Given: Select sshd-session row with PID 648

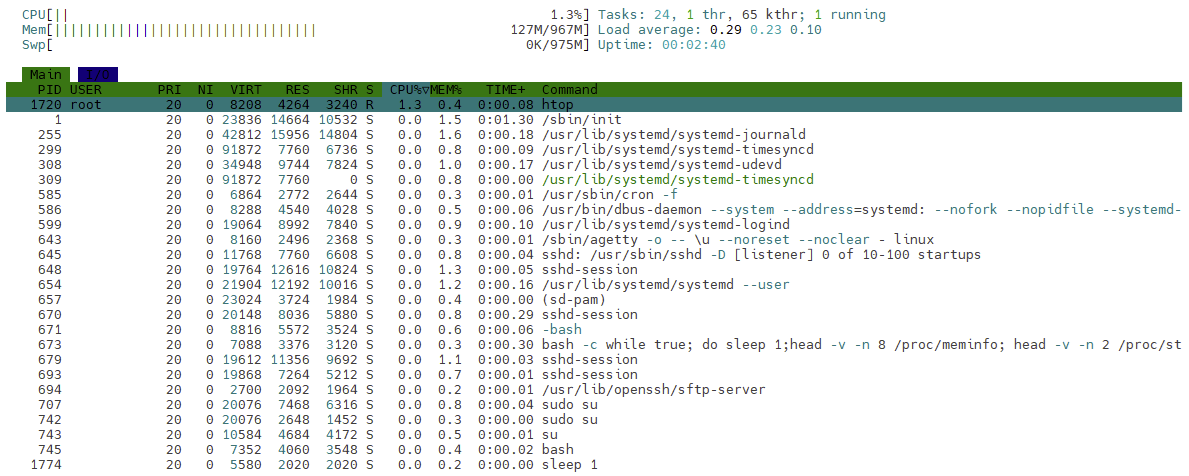Looking at the screenshot, I should 594,270.
